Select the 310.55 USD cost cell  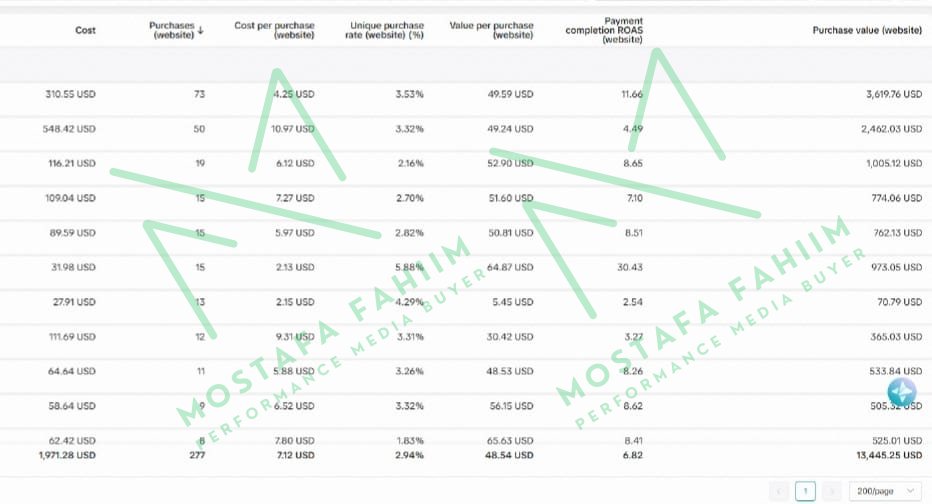pos(71,94)
